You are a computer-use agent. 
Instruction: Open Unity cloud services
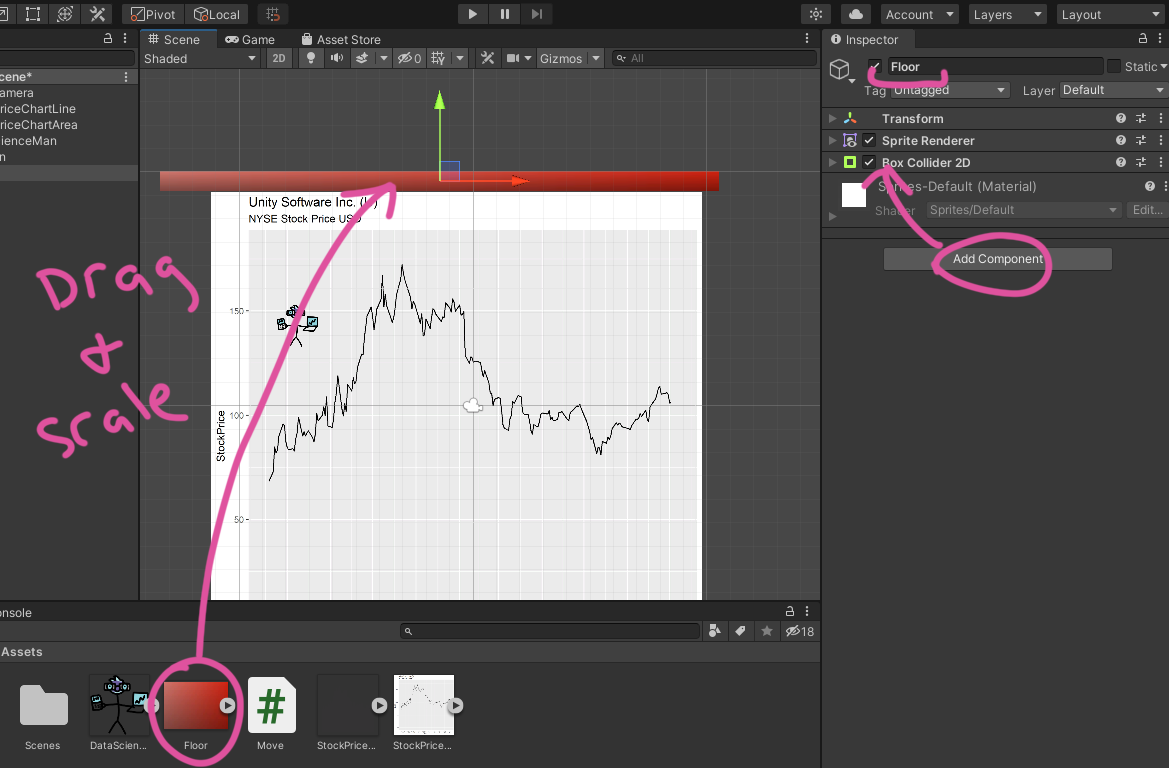856,14
